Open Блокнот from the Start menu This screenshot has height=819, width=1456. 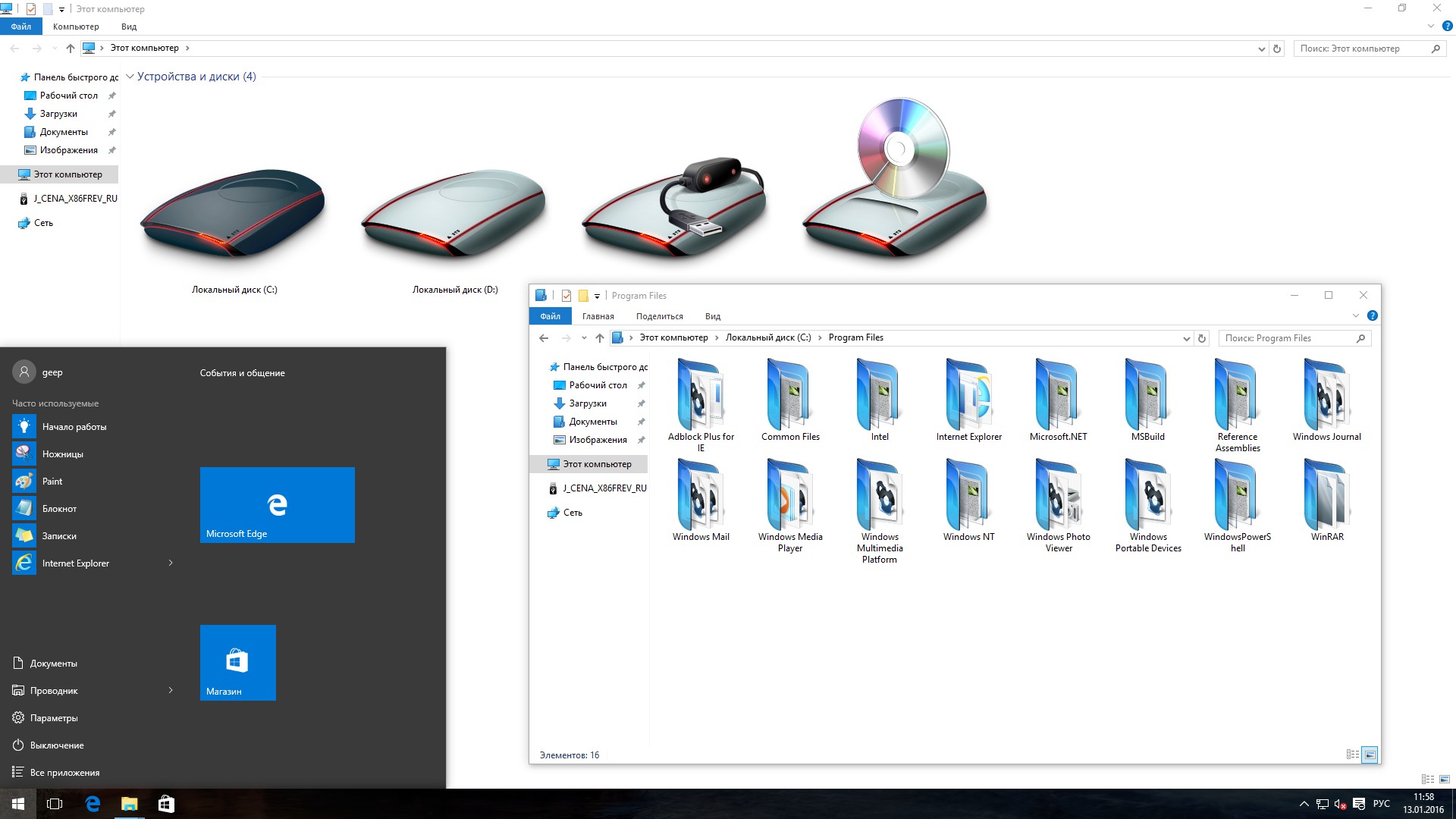point(94,509)
